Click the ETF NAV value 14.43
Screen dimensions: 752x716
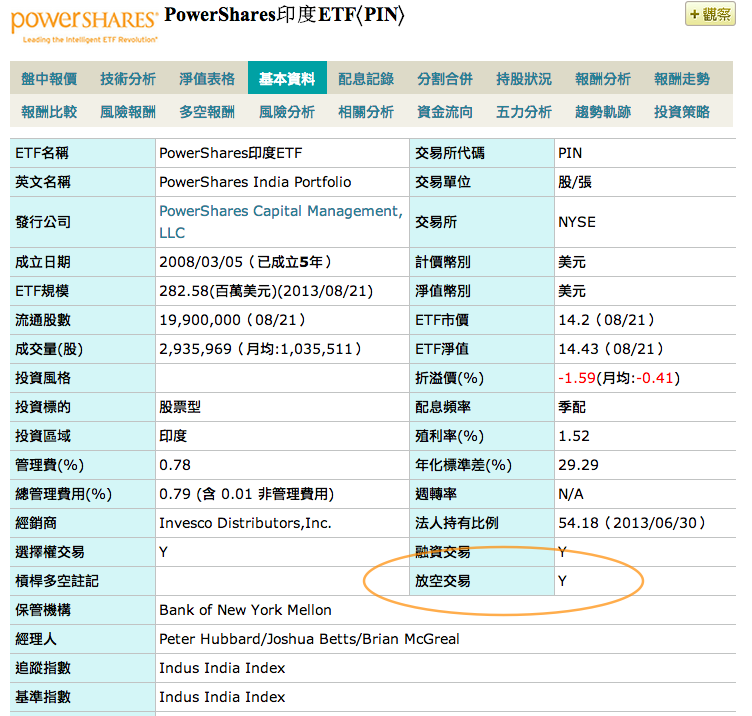coord(578,349)
